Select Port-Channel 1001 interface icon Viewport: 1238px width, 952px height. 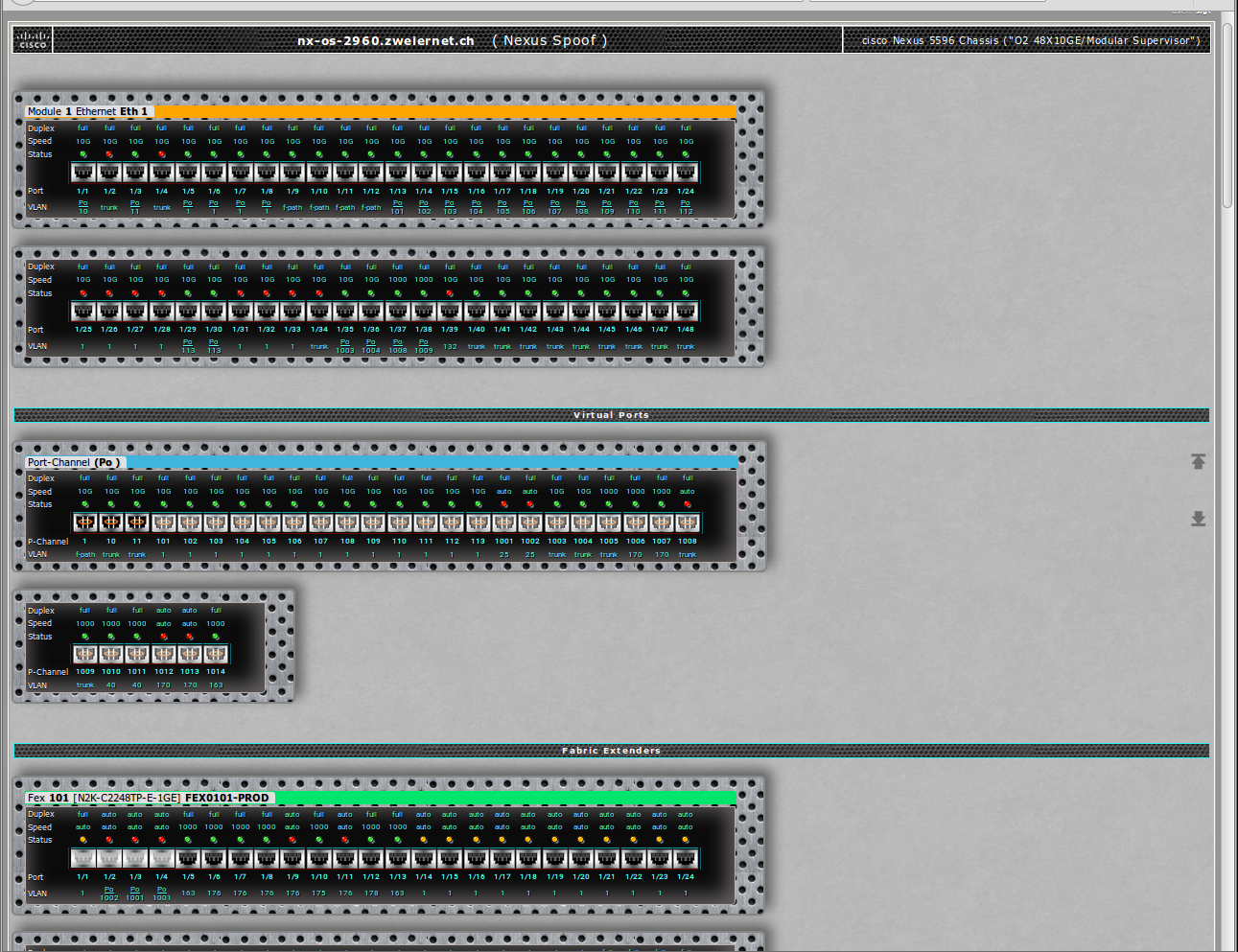coord(504,522)
